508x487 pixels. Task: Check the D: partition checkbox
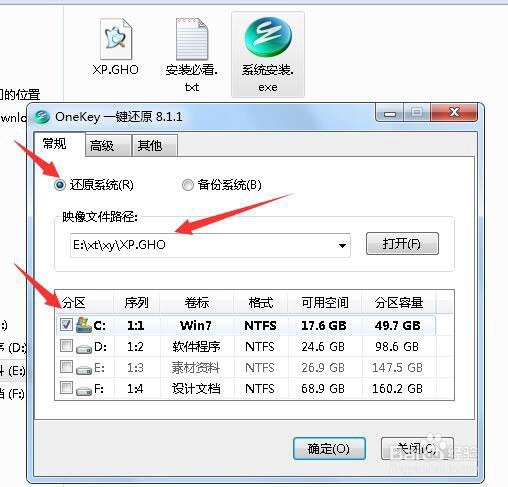[66, 346]
